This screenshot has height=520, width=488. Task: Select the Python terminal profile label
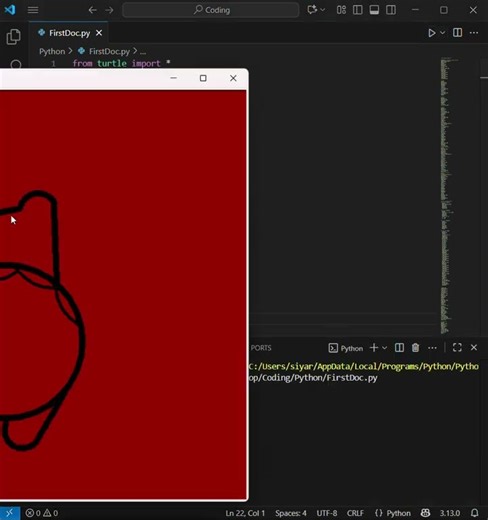pos(346,348)
